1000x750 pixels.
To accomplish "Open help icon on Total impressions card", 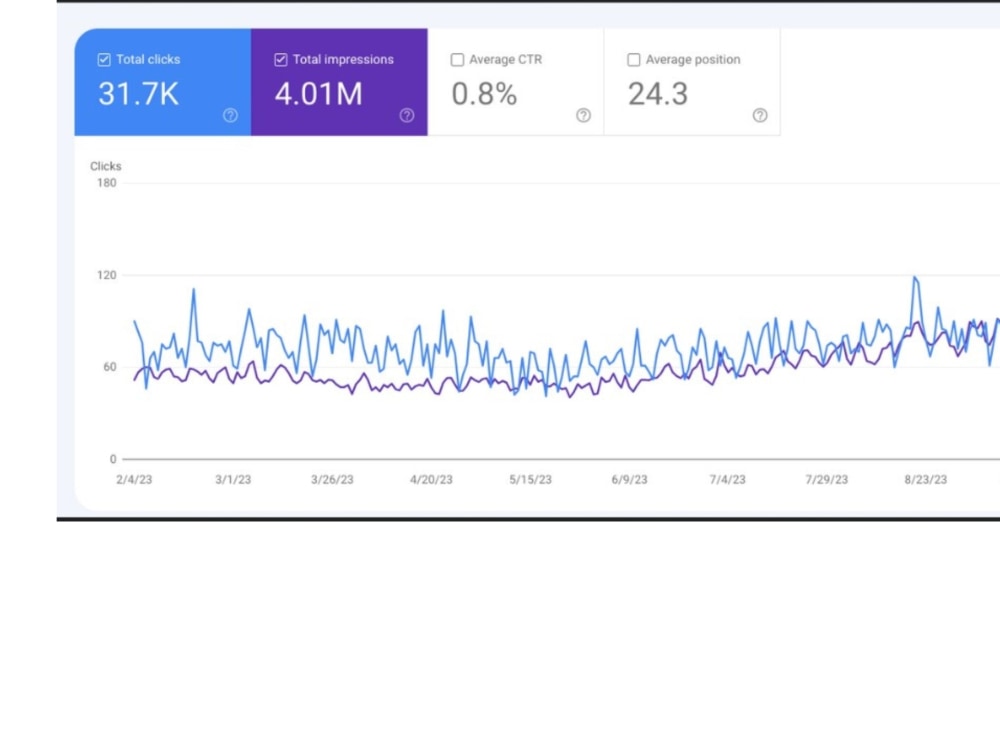I will (407, 115).
